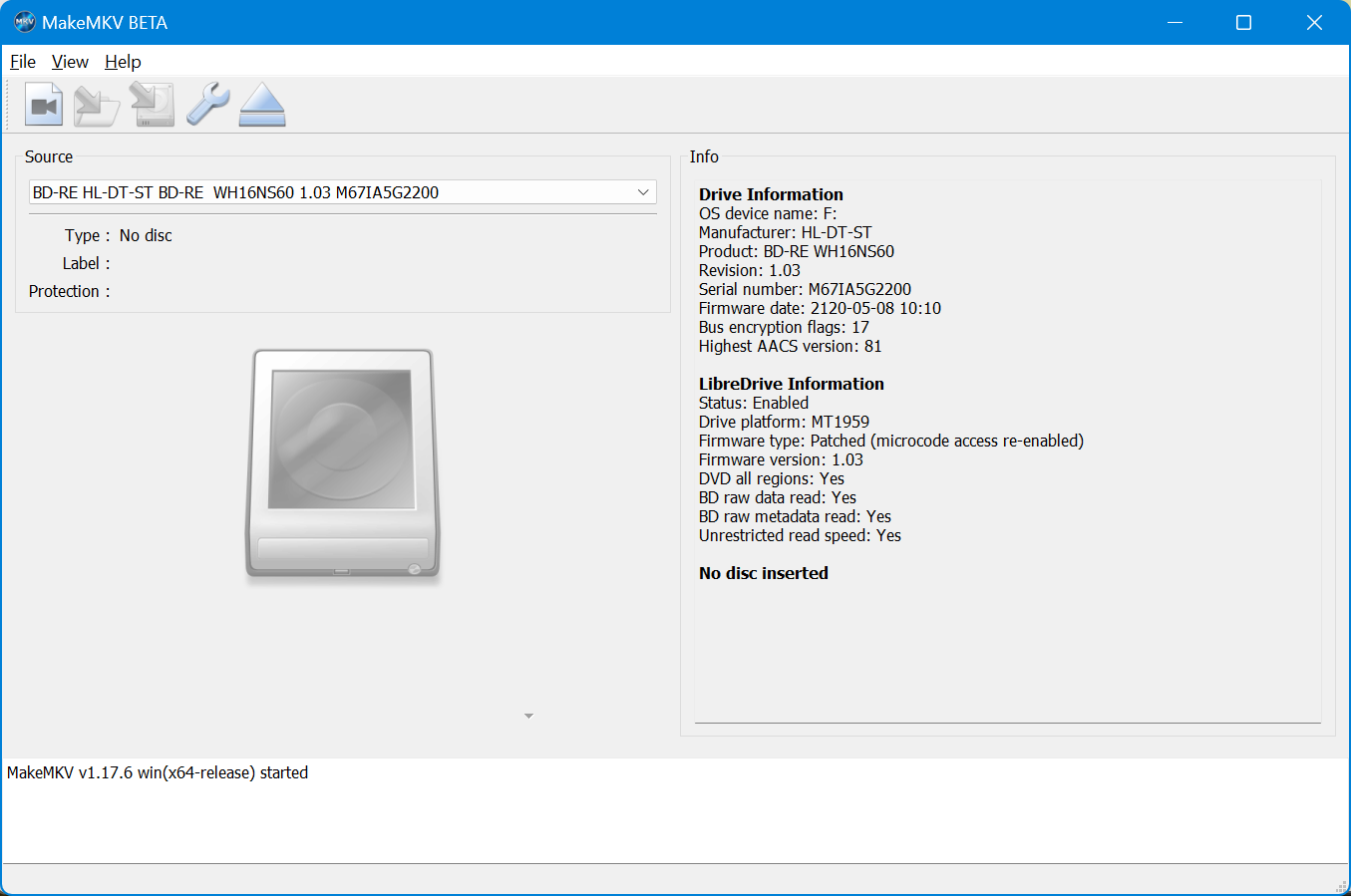Click the Backup disc to hard drive icon
This screenshot has width=1351, height=896.
click(x=153, y=105)
